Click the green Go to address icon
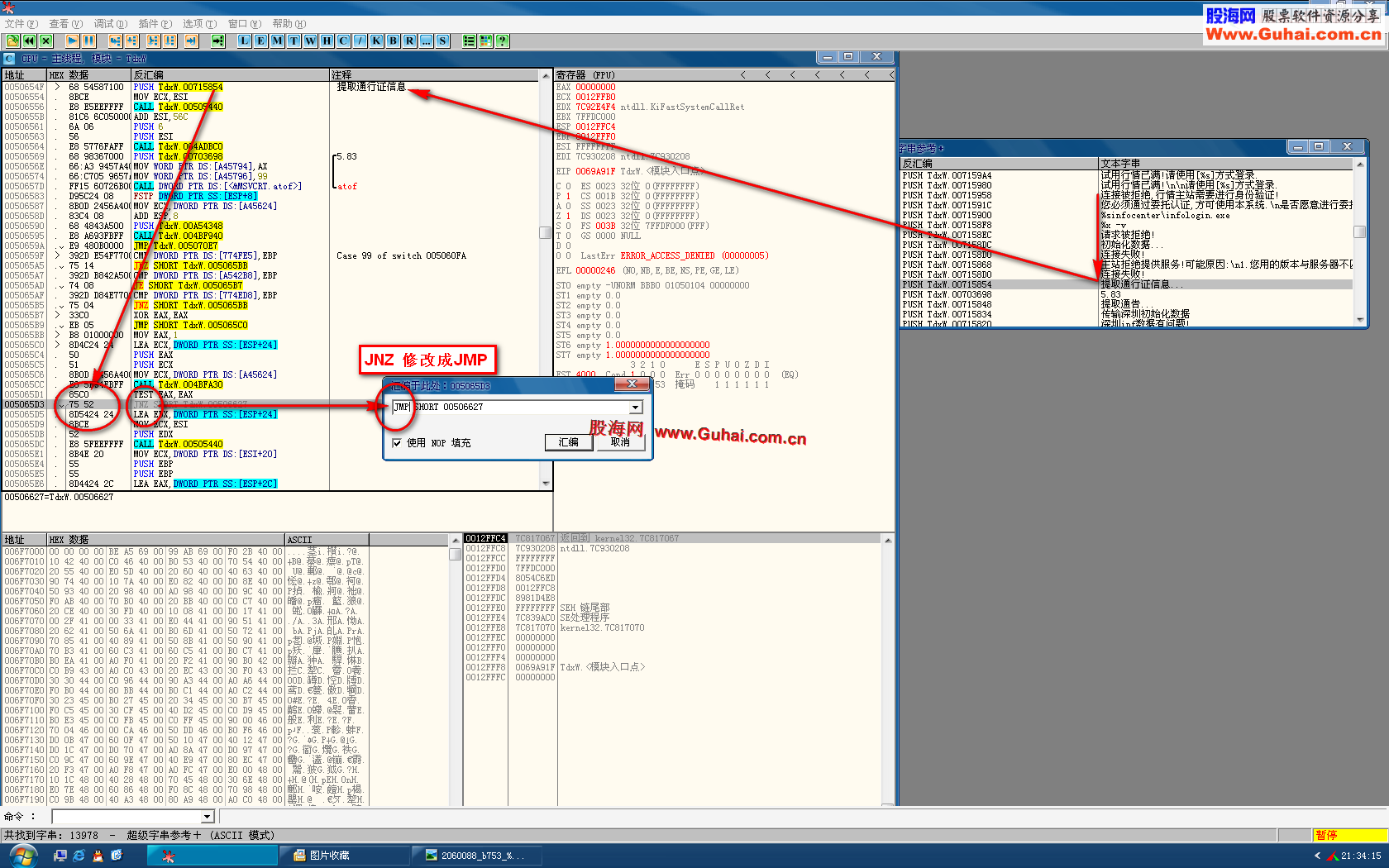 tap(217, 41)
